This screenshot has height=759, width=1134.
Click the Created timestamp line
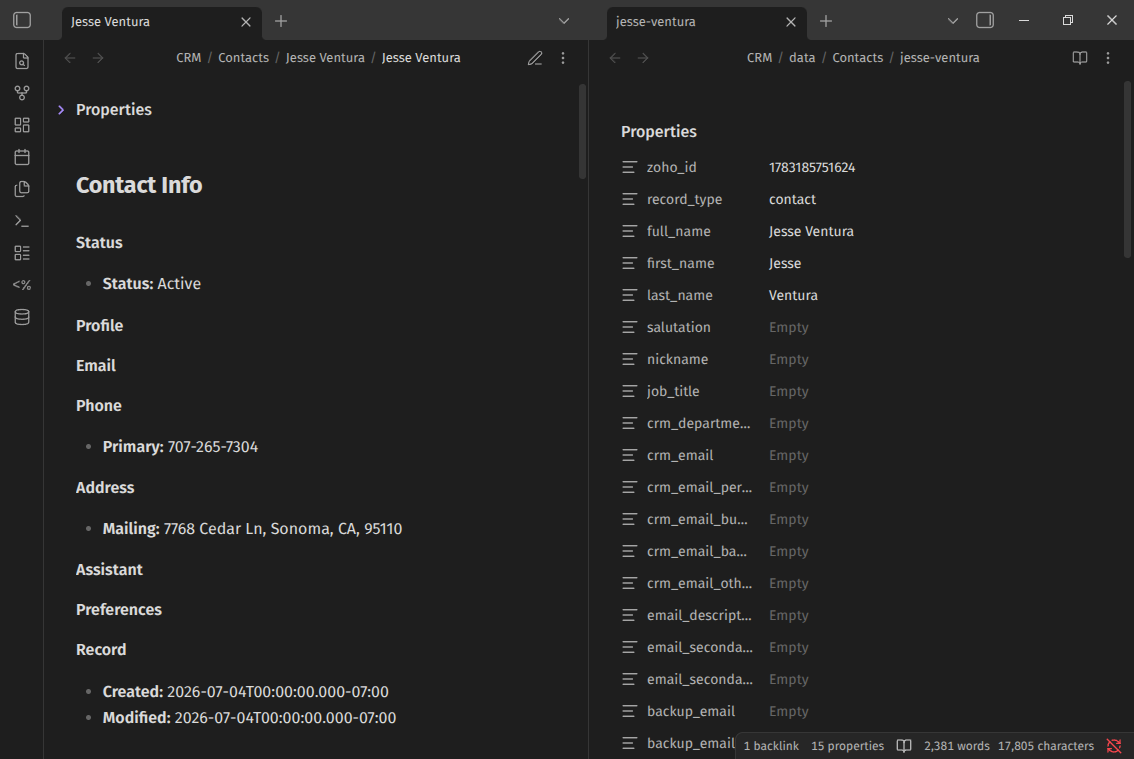pyautogui.click(x=245, y=692)
